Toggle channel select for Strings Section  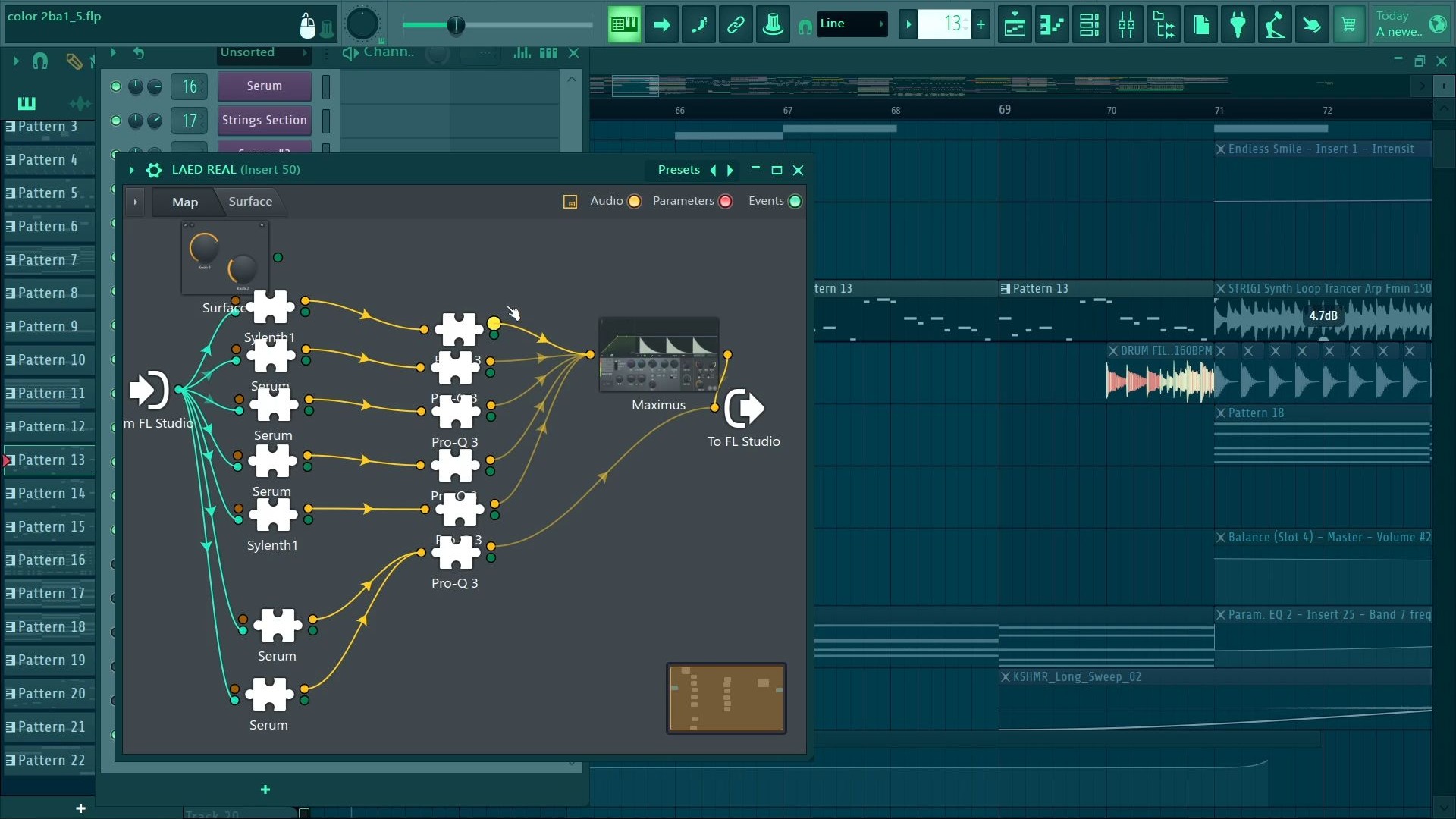click(x=326, y=120)
